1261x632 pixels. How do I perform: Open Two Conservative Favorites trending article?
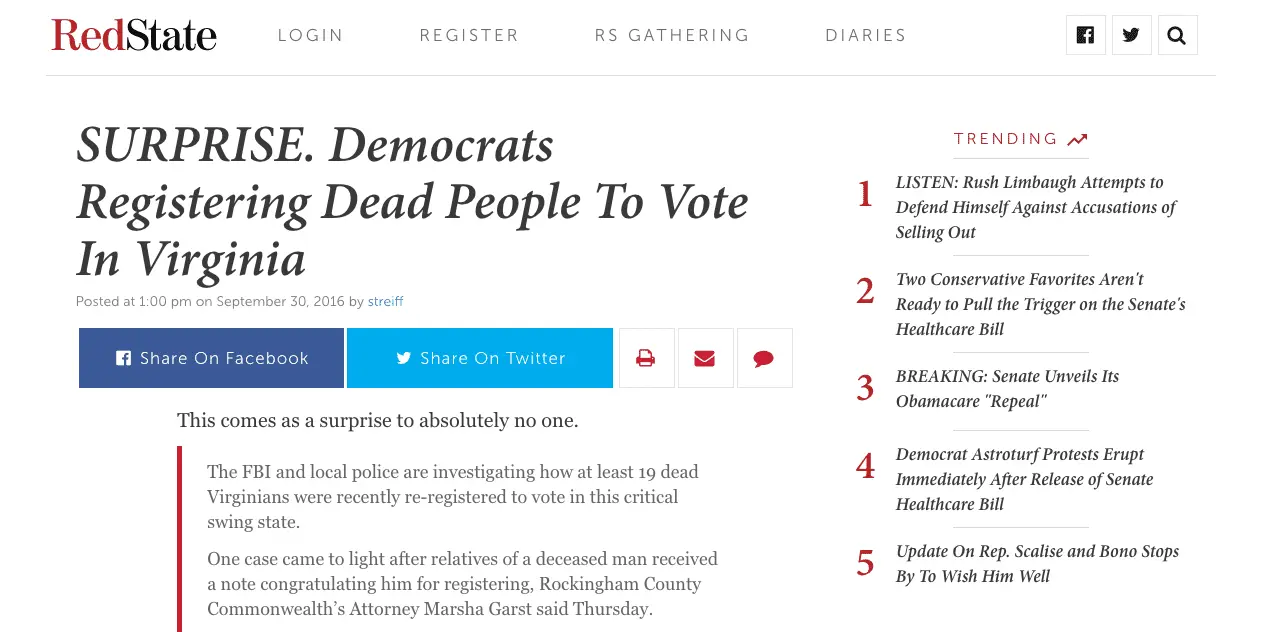click(x=1040, y=304)
